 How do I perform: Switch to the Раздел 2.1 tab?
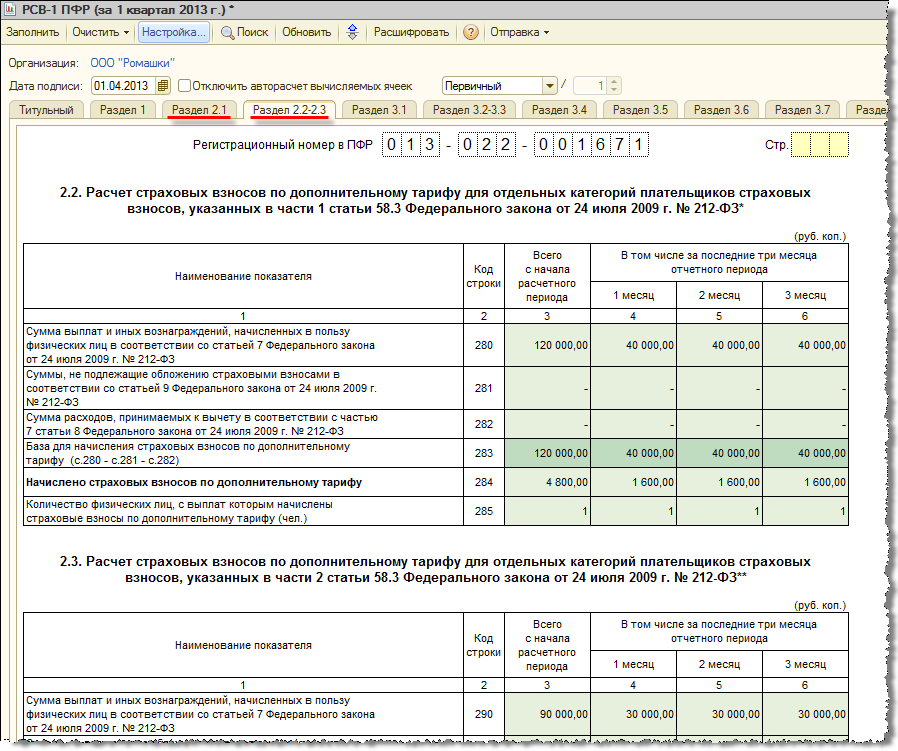200,110
